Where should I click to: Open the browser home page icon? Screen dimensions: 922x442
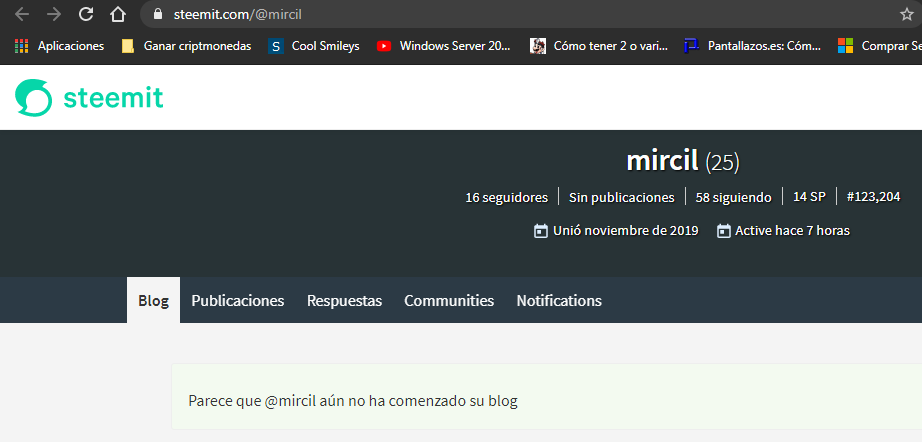coord(118,14)
